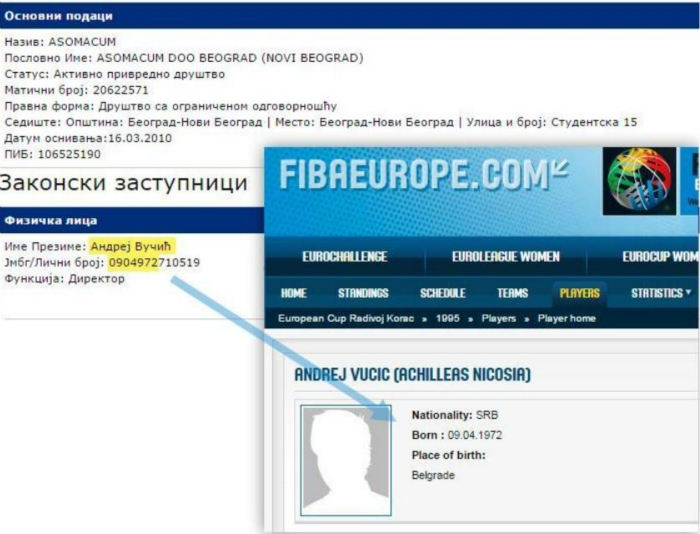Select the Players menu item

(x=579, y=293)
